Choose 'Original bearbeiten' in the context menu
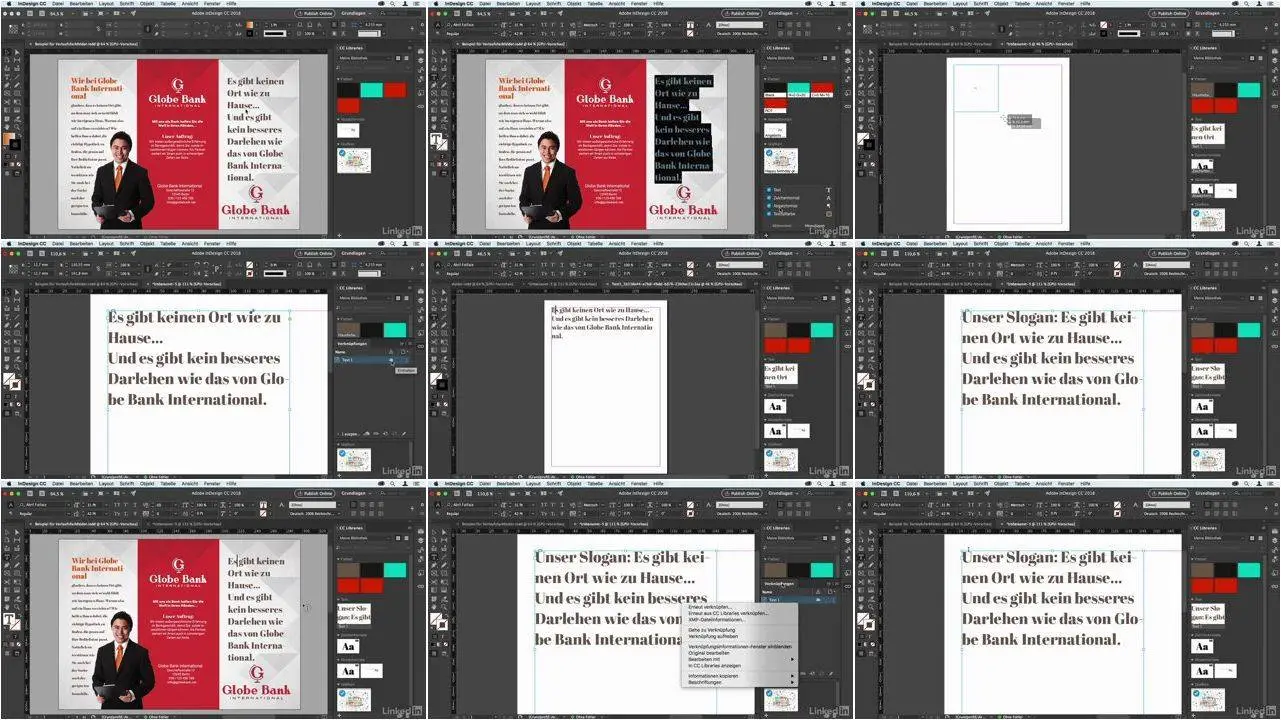This screenshot has height=720, width=1281. tap(709, 653)
